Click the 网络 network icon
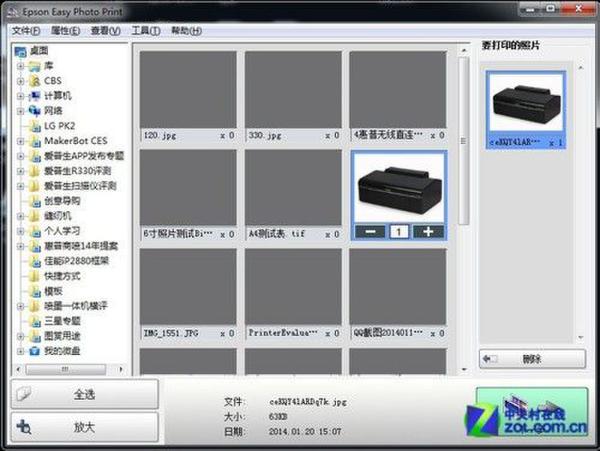 [x=34, y=111]
